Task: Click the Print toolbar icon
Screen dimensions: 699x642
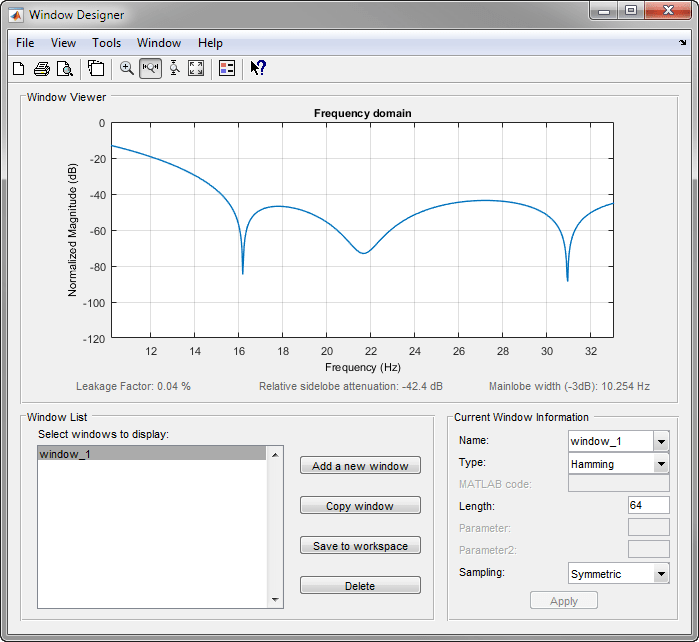Action: 42,69
